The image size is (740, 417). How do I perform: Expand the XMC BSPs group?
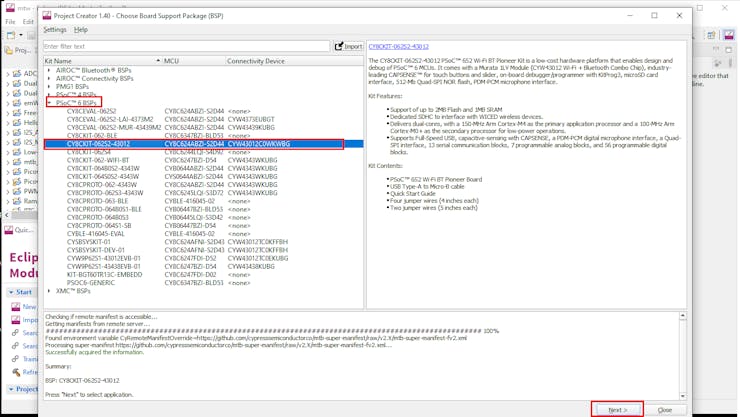coord(49,291)
